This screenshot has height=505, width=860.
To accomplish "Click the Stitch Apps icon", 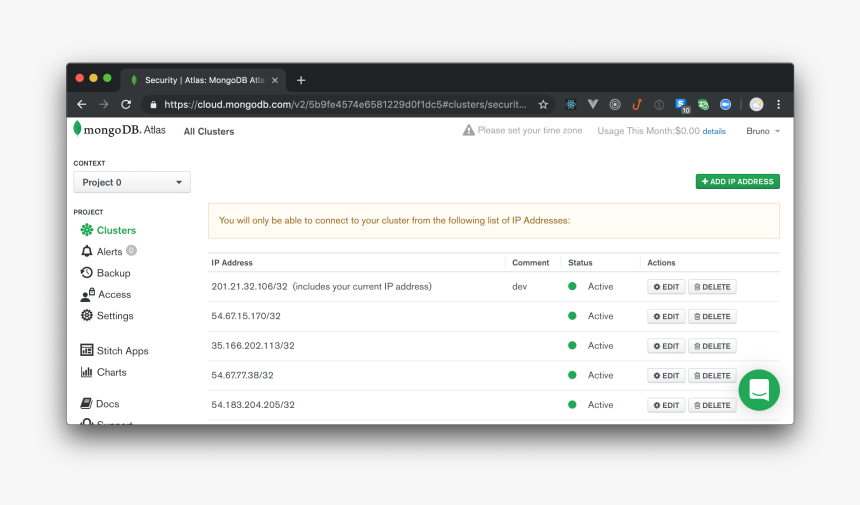I will [x=87, y=350].
